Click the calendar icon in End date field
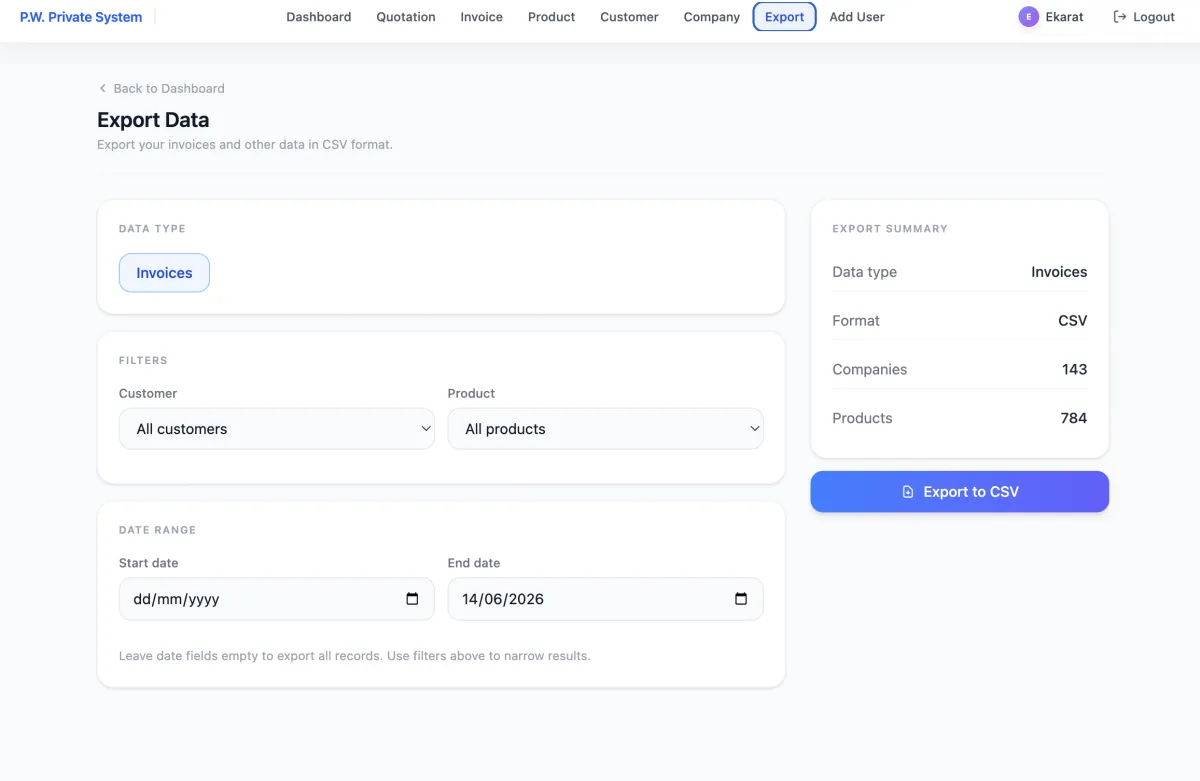Image resolution: width=1200 pixels, height=781 pixels. [741, 599]
